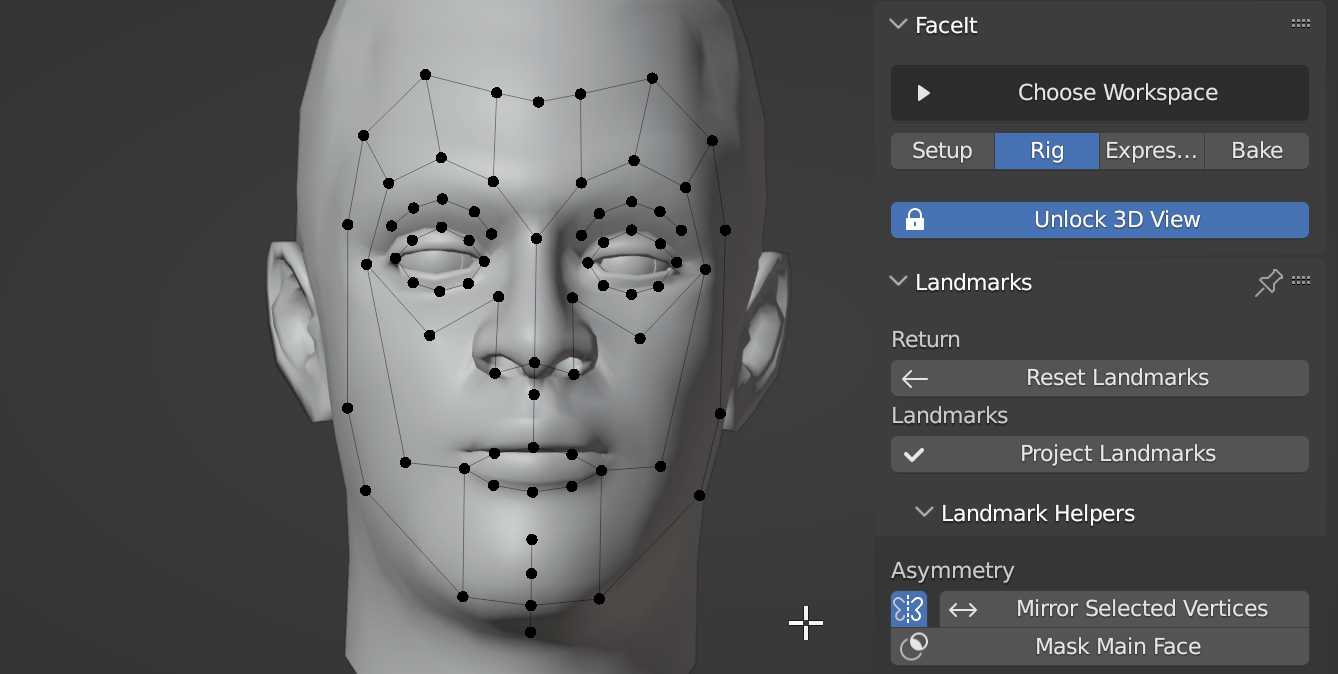Click the Unlock 3D View button
Screen dimensions: 1338x674
(x=1099, y=220)
